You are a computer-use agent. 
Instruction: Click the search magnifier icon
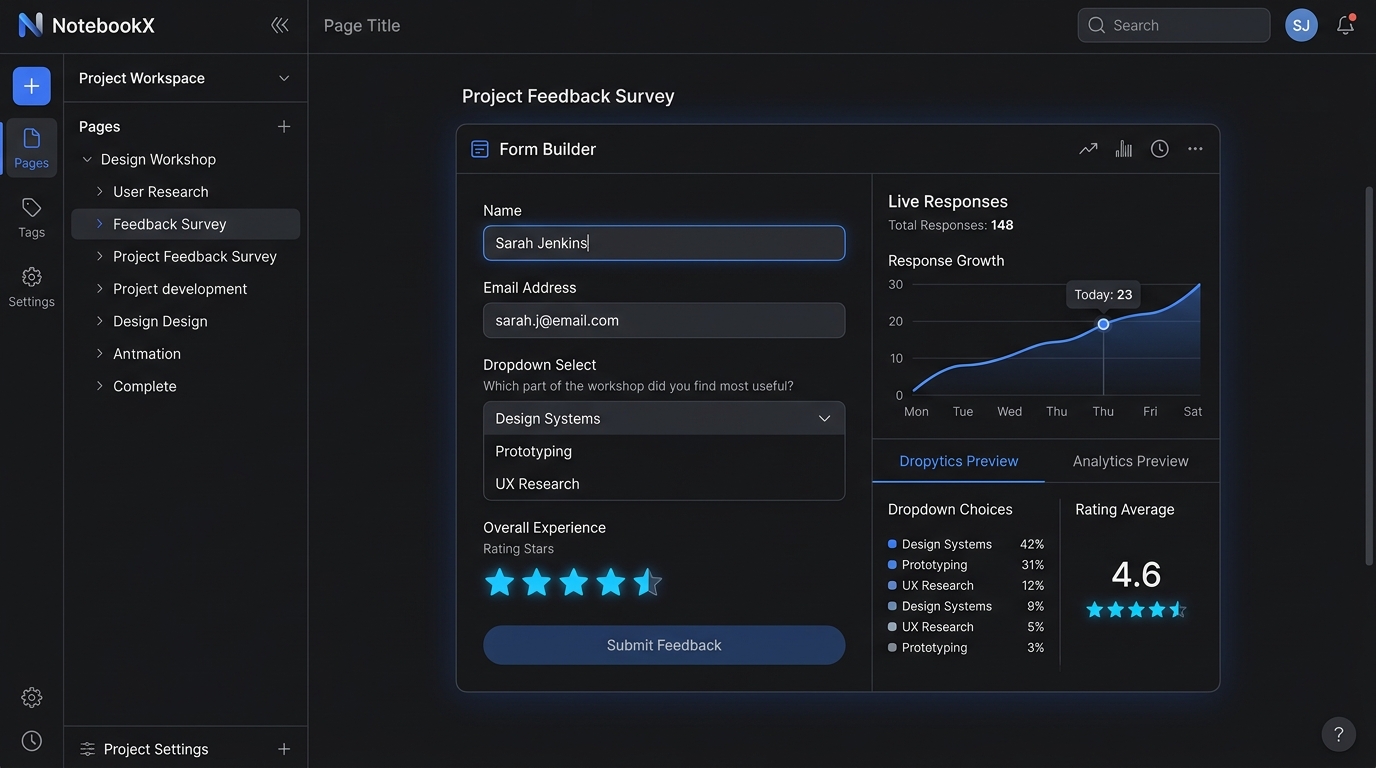pyautogui.click(x=1097, y=25)
